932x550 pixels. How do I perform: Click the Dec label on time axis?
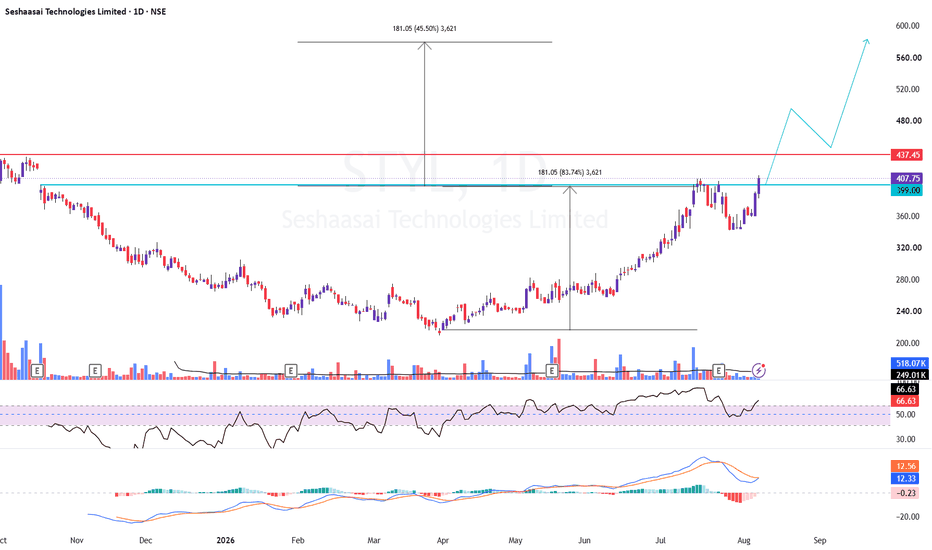[146, 540]
